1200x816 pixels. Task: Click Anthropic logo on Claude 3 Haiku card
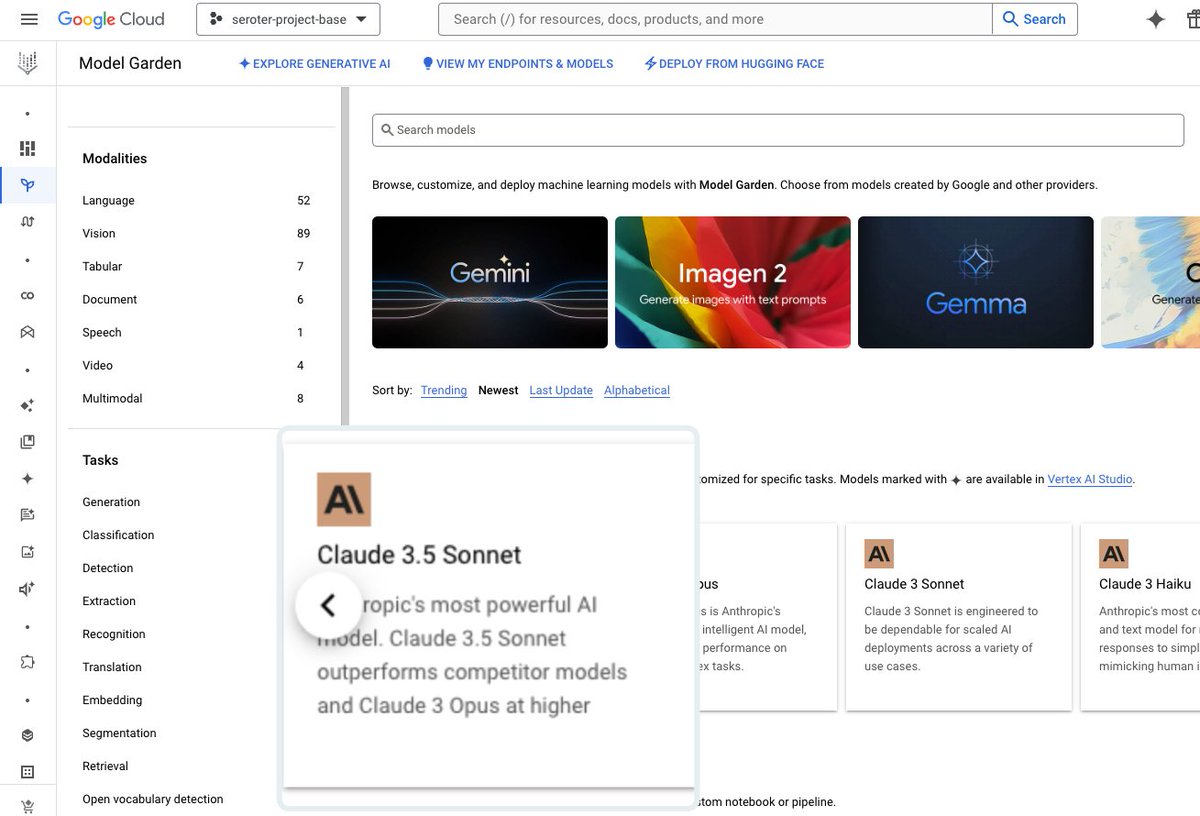1114,553
